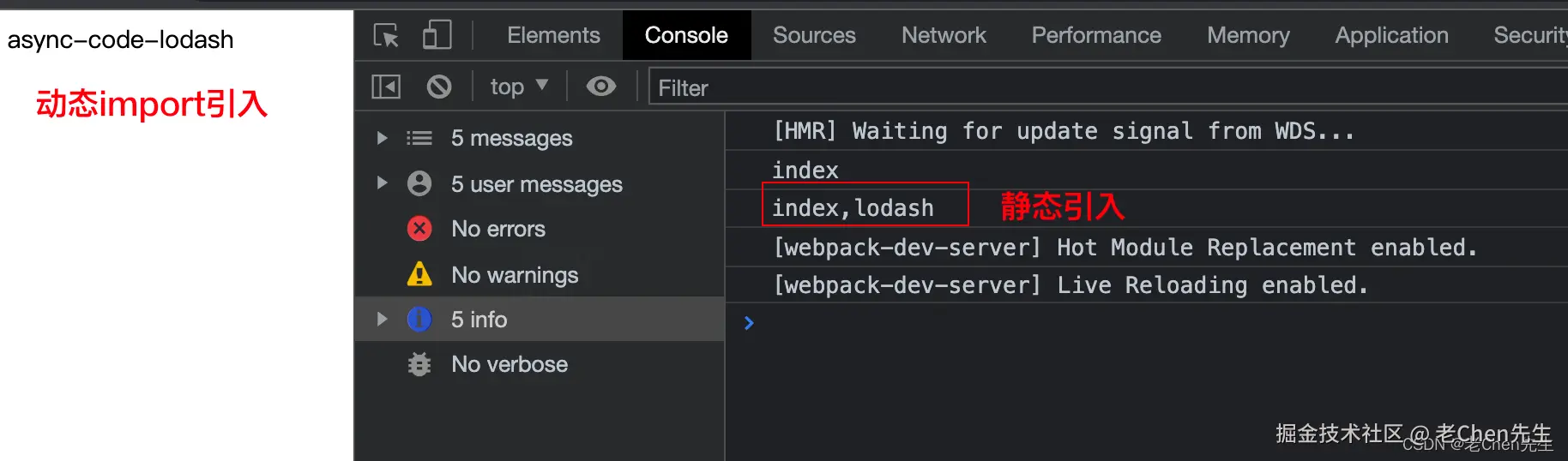The image size is (1568, 461).
Task: Clear the console with the ban icon
Action: [439, 87]
